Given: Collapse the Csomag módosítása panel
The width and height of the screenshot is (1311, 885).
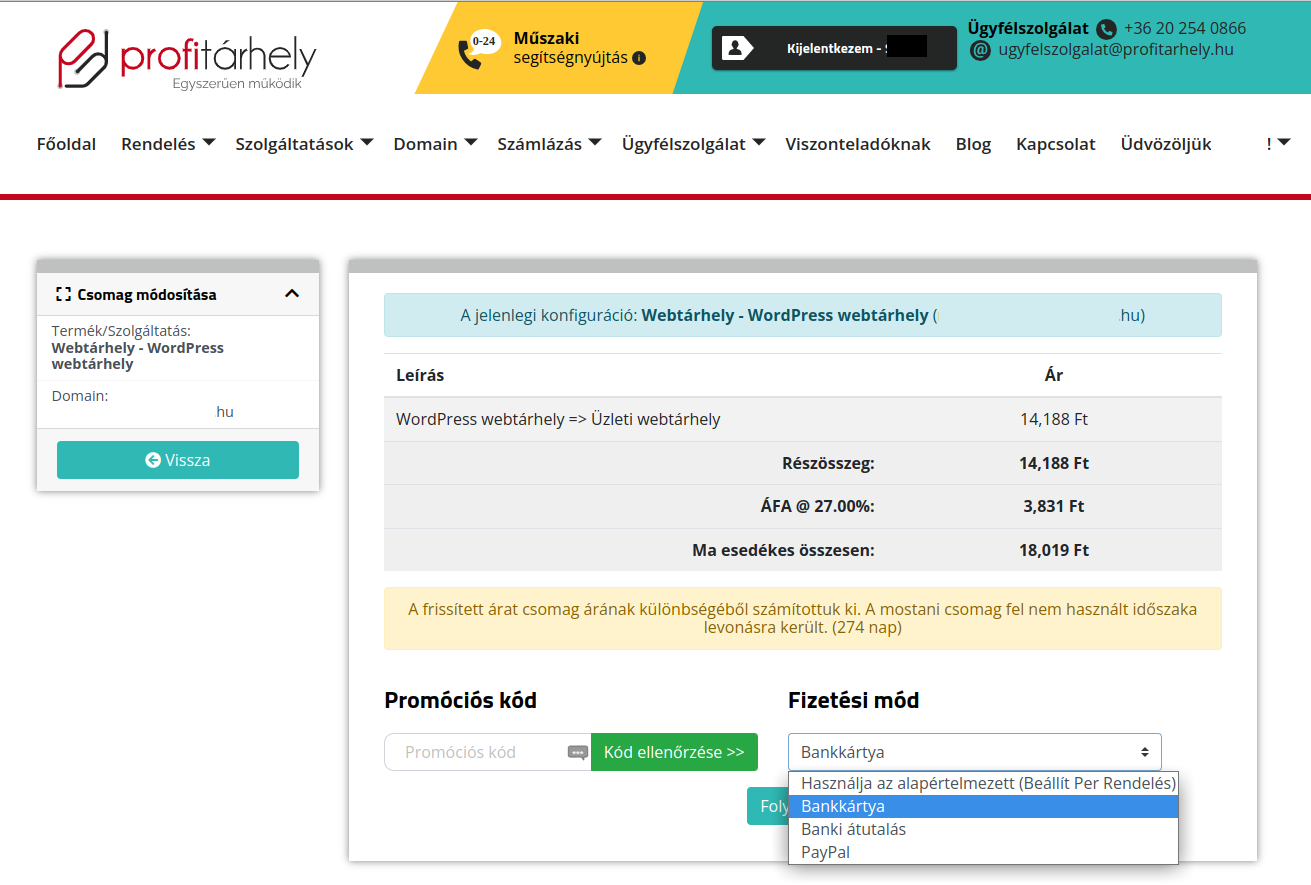Looking at the screenshot, I should [x=292, y=294].
